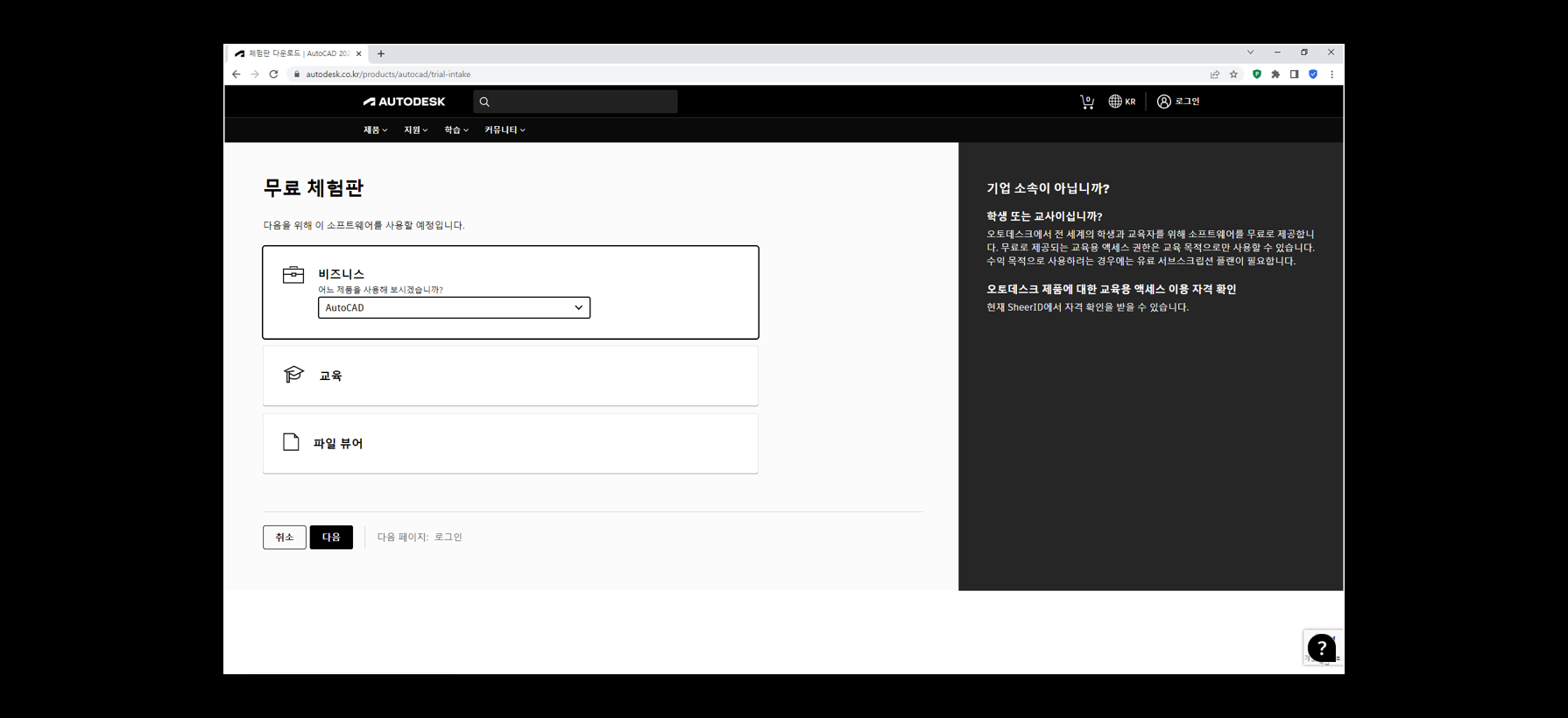Click the file icon for 파일 뷰어
Viewport: 1568px width, 718px height.
[x=291, y=442]
